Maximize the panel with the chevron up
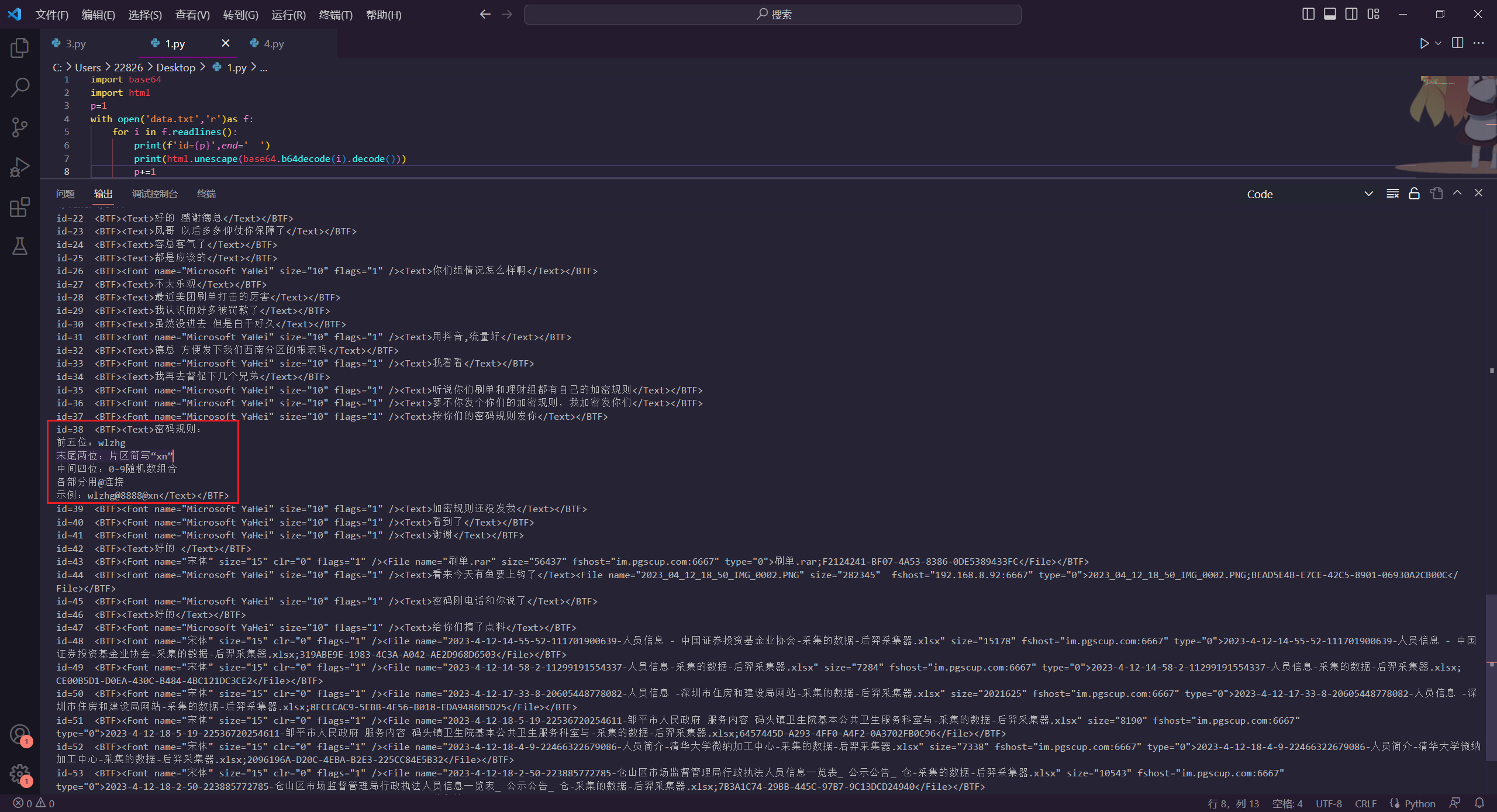This screenshot has width=1497, height=812. click(1457, 193)
